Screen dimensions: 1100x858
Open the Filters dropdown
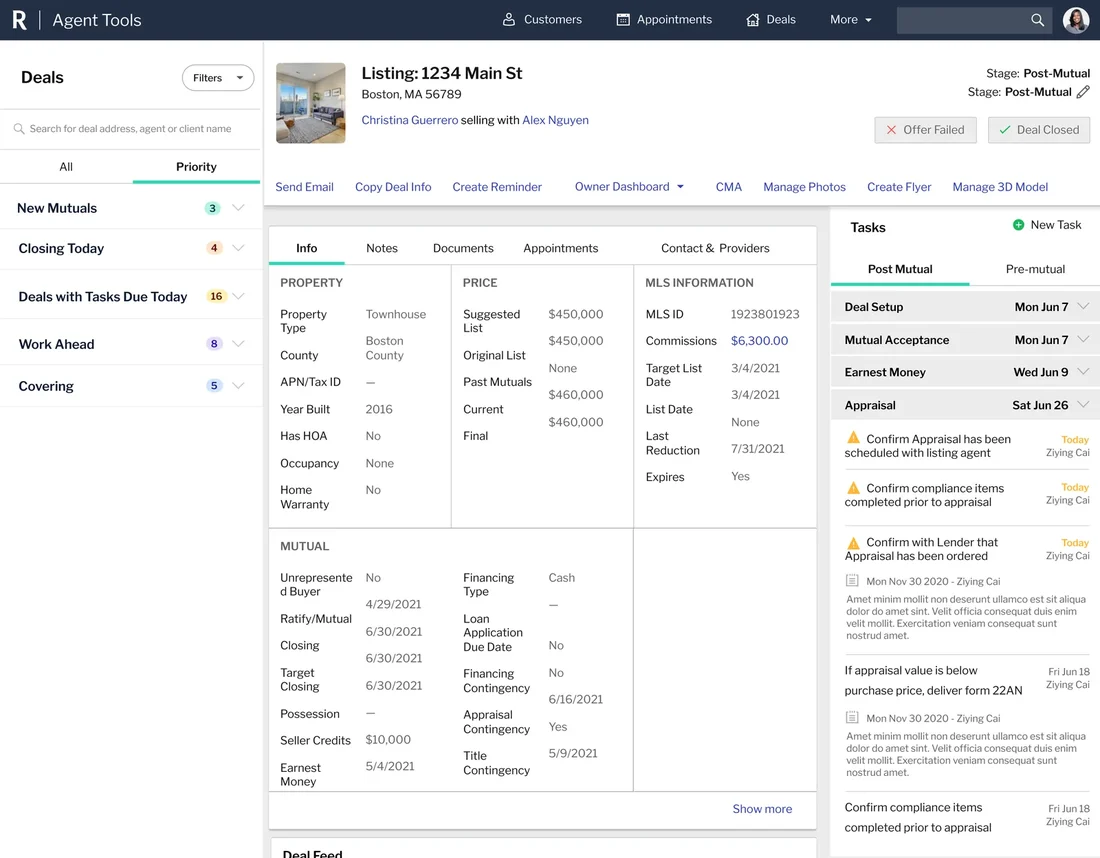pyautogui.click(x=218, y=78)
